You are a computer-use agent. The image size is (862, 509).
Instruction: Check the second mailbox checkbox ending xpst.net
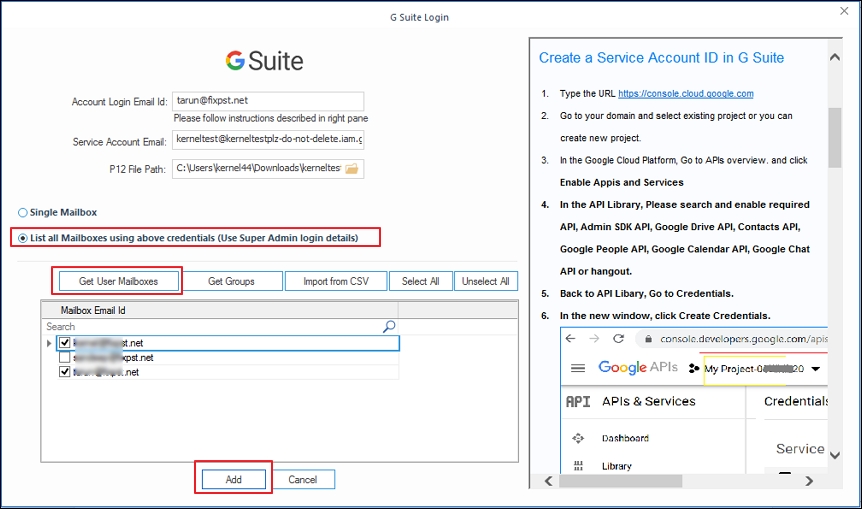click(x=65, y=358)
